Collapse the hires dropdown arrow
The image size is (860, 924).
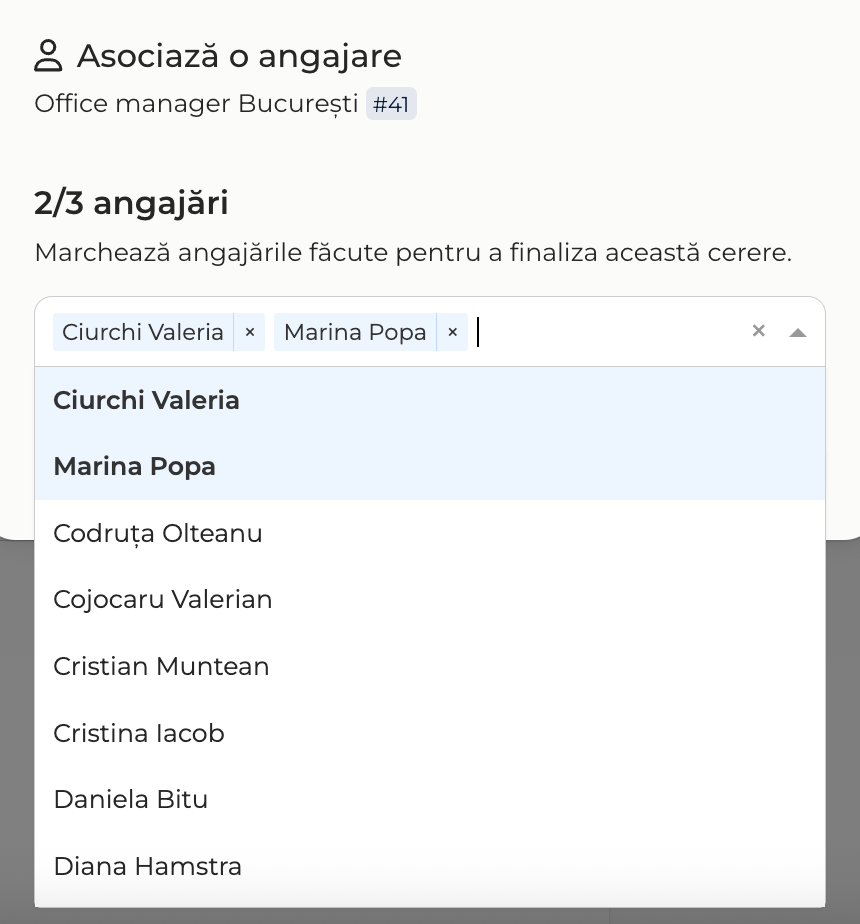(x=798, y=332)
